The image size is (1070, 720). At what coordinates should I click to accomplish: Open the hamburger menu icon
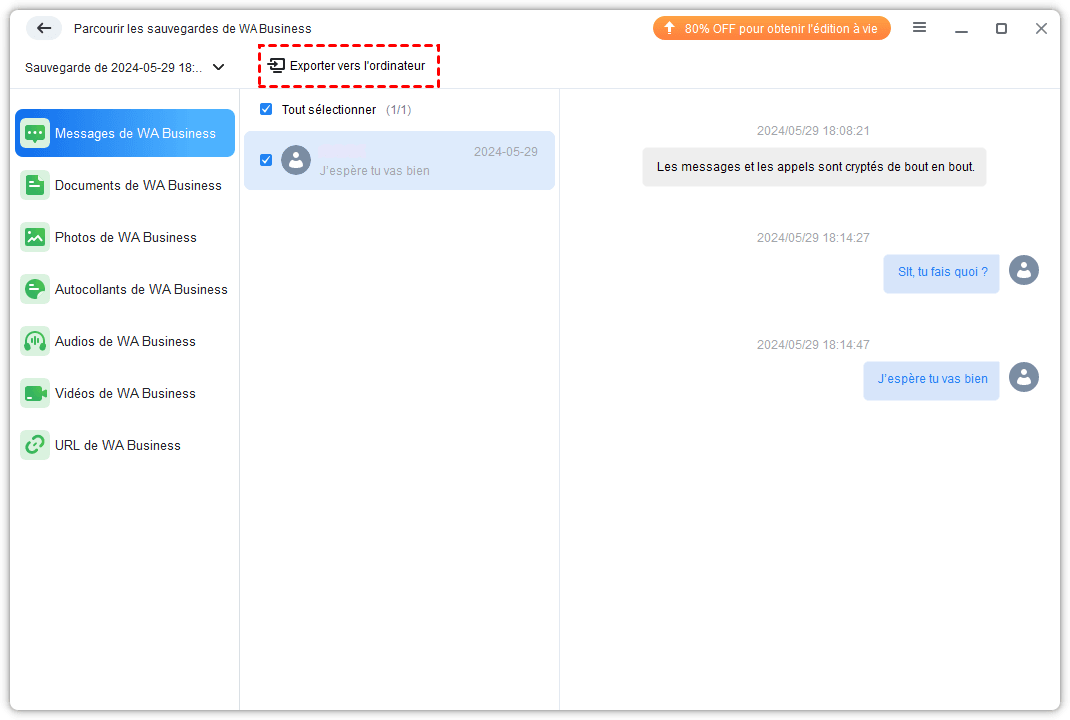tap(919, 28)
